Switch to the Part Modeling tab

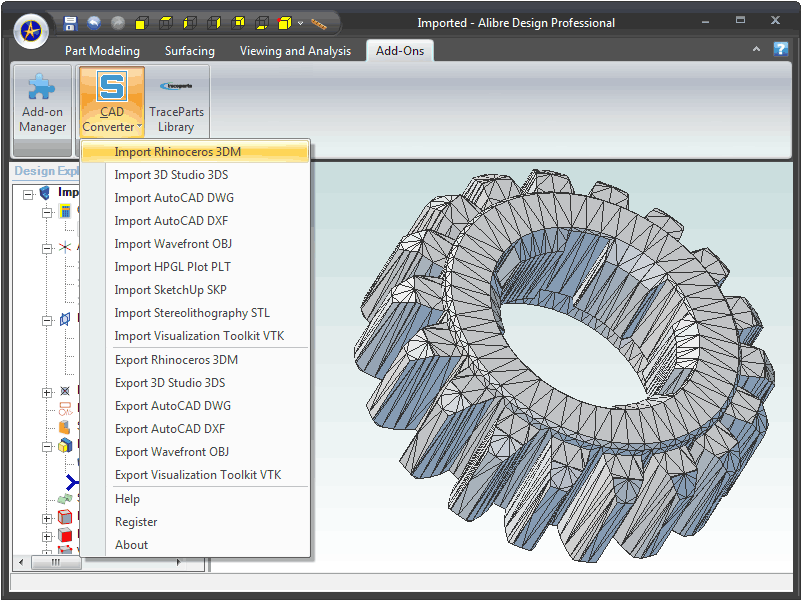102,51
